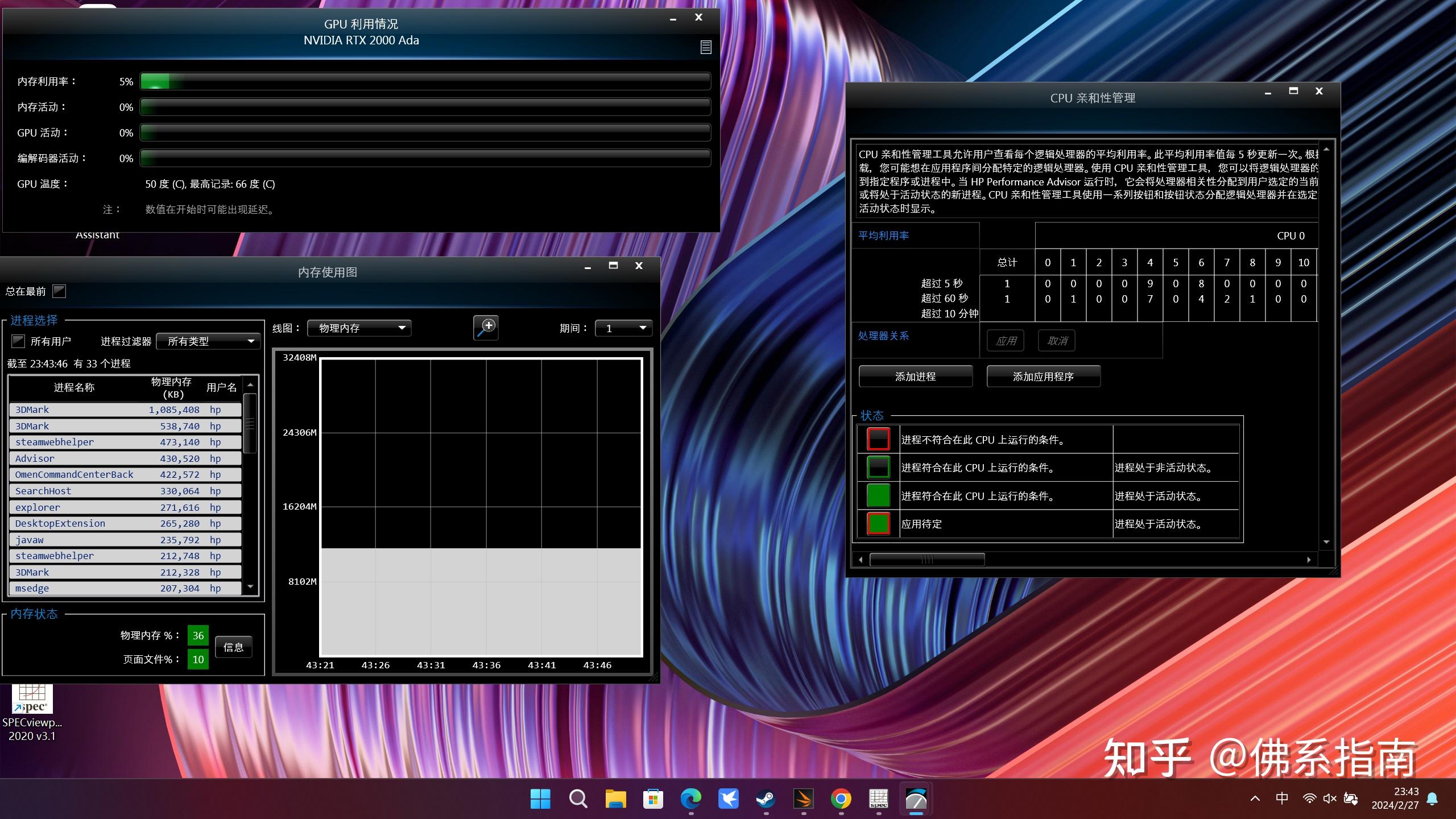
Task: Open taskbar clock showing 23:43
Action: point(1395,799)
